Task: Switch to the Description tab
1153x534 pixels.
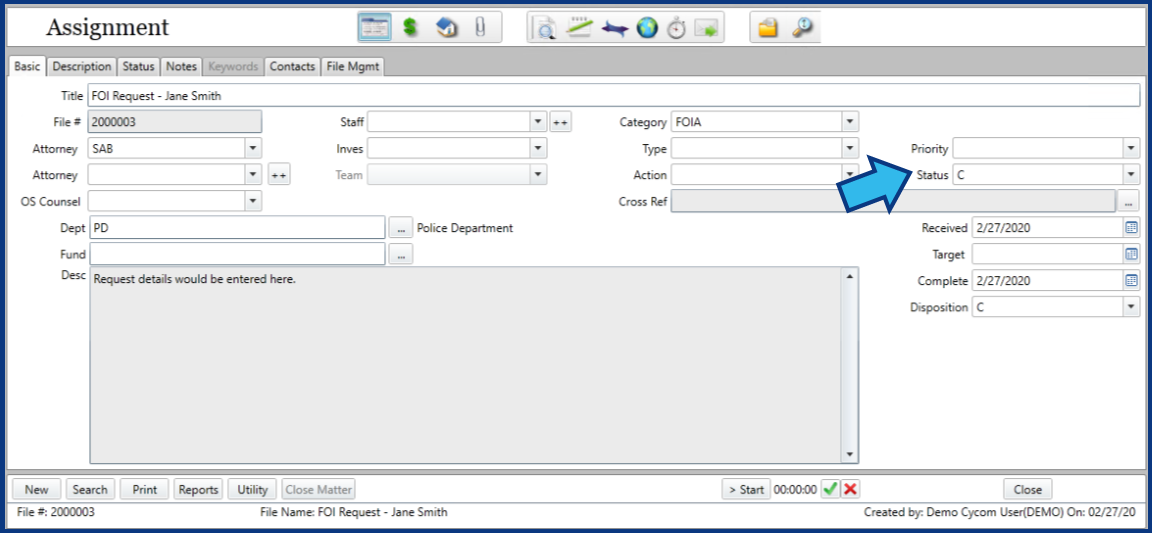Action: 82,66
